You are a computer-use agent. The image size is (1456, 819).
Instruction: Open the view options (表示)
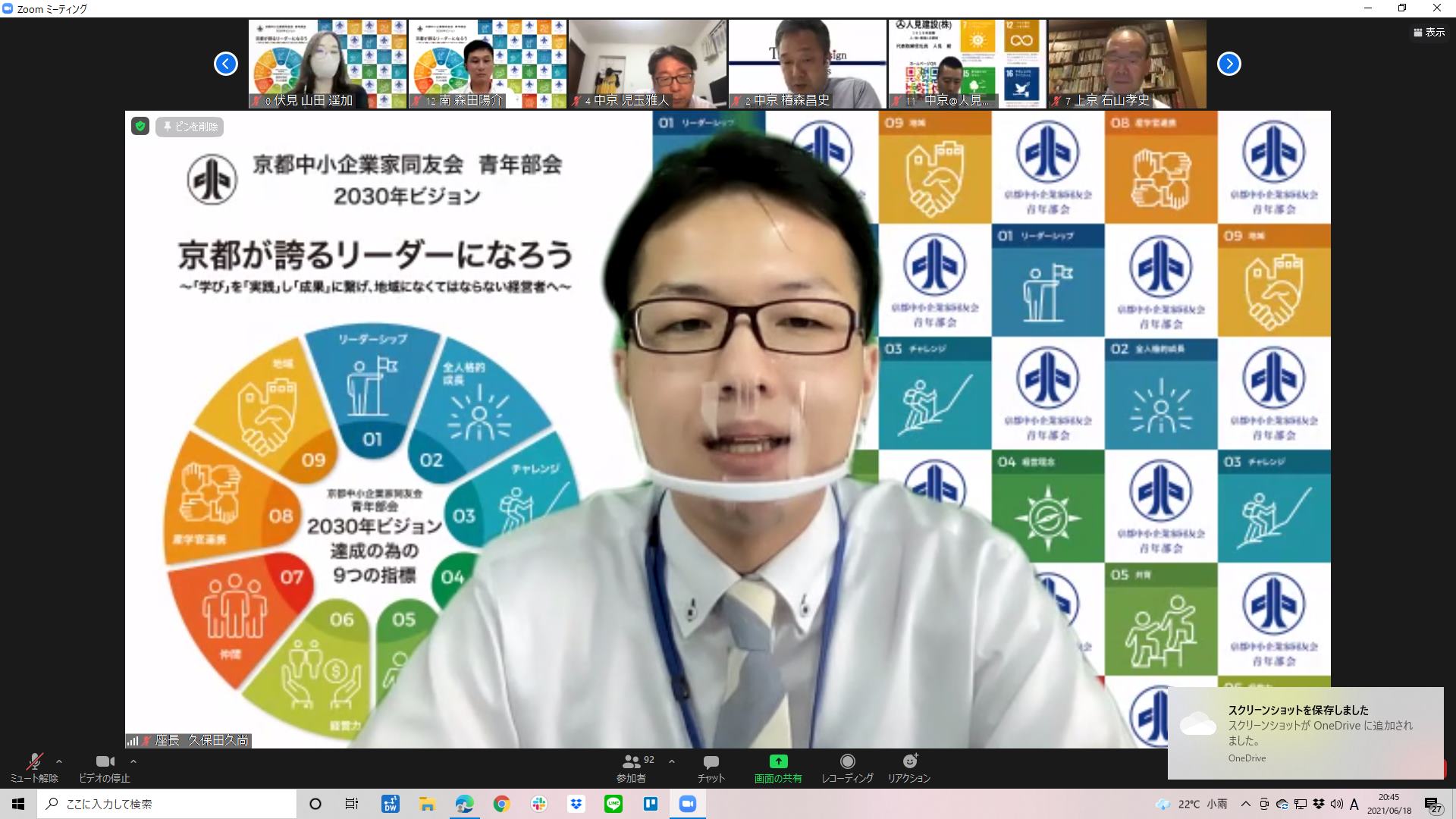[1429, 32]
